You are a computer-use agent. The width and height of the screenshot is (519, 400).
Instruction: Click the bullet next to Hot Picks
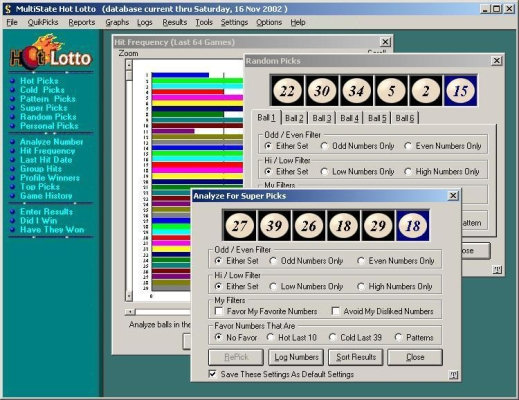point(13,81)
